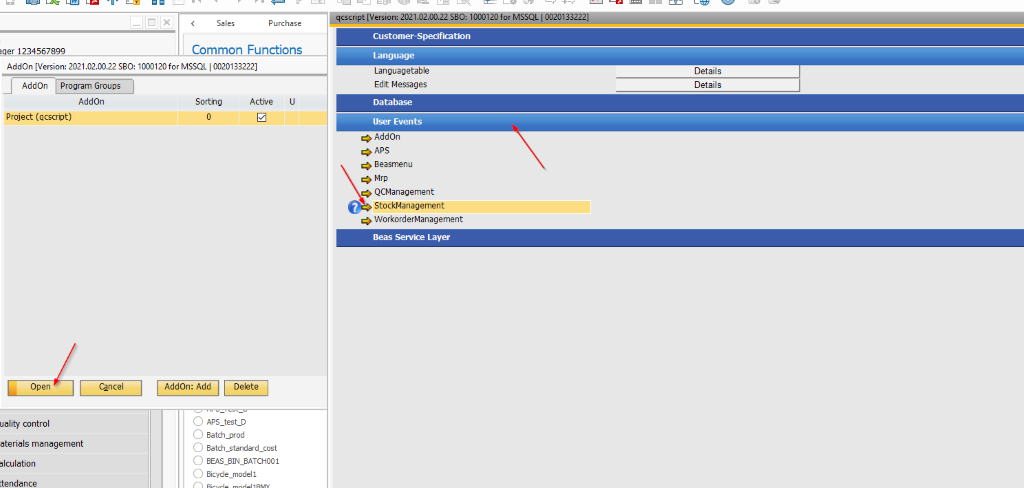Select the Project (qcscript) row
The height and width of the screenshot is (488, 1024).
(165, 118)
